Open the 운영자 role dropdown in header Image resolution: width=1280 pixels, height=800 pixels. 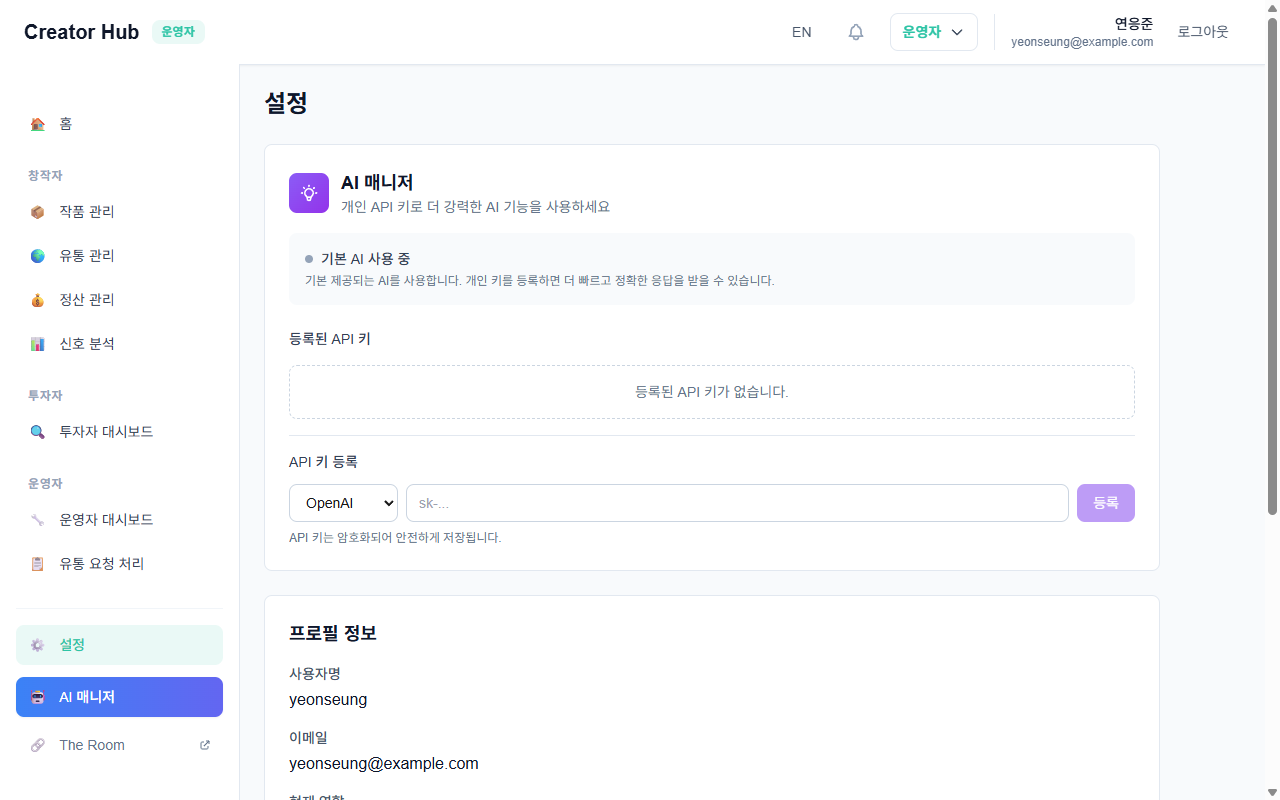[933, 32]
